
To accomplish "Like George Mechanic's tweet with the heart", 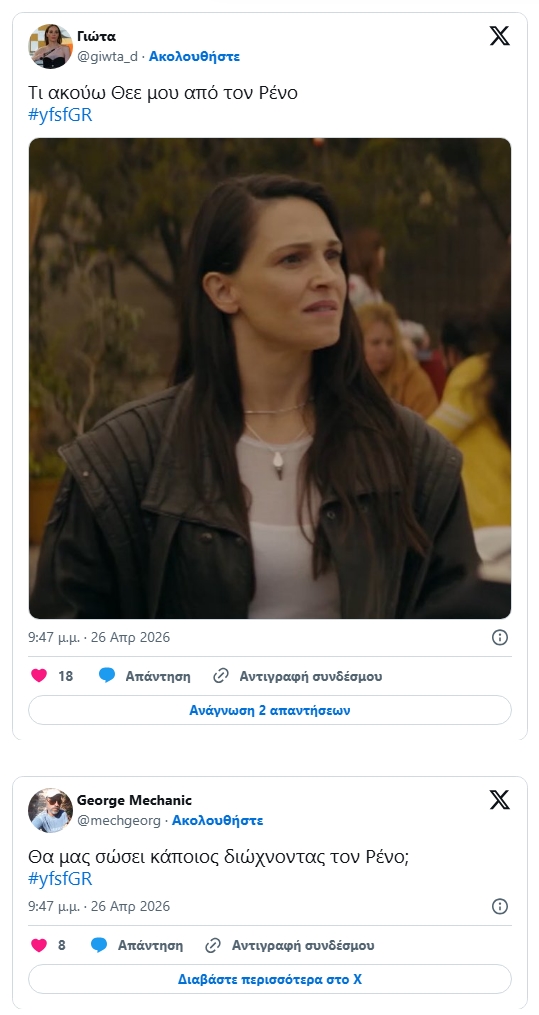I will coord(39,945).
